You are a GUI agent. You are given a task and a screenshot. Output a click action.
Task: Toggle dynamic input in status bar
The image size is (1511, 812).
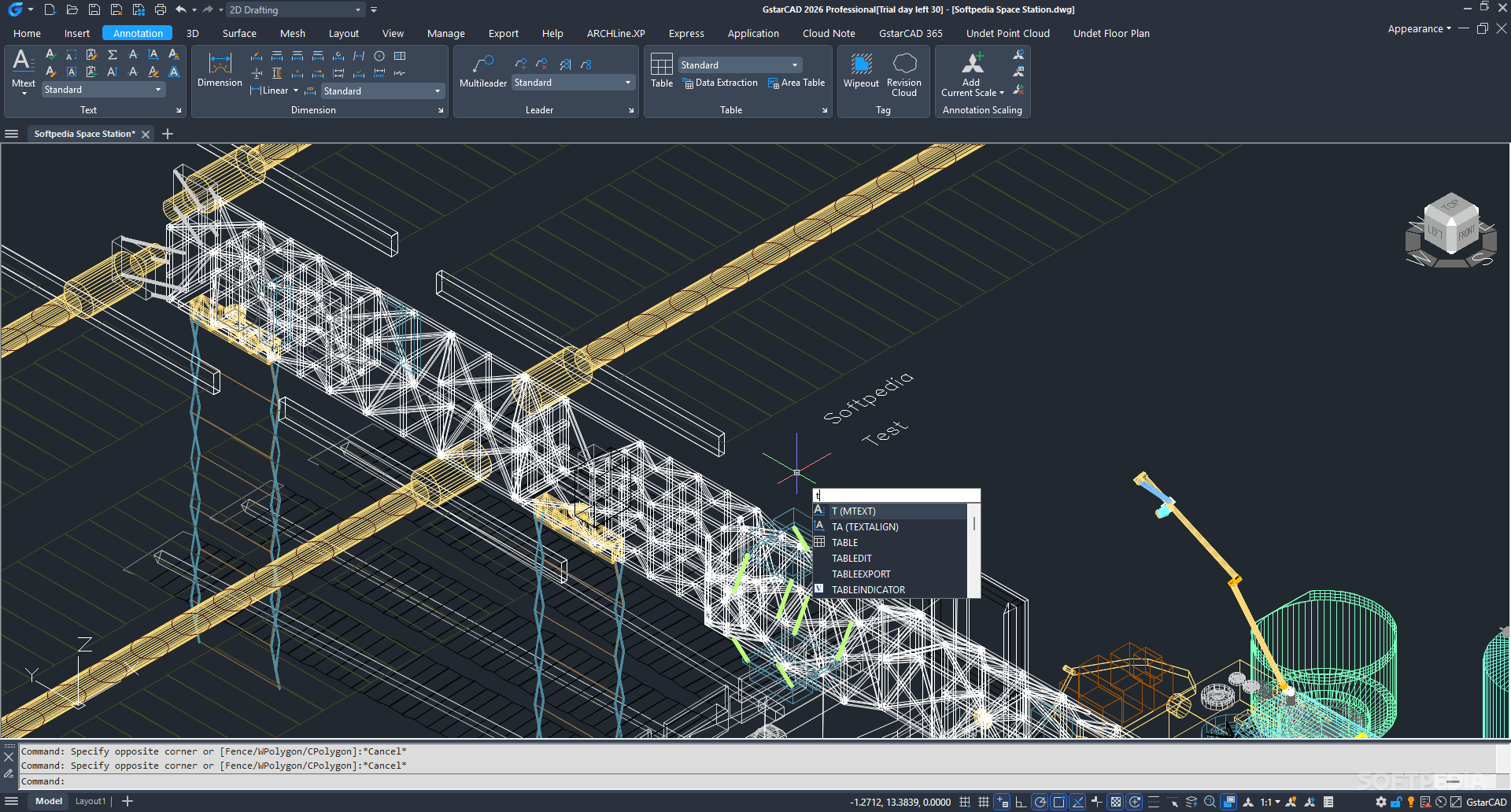pyautogui.click(x=1002, y=802)
